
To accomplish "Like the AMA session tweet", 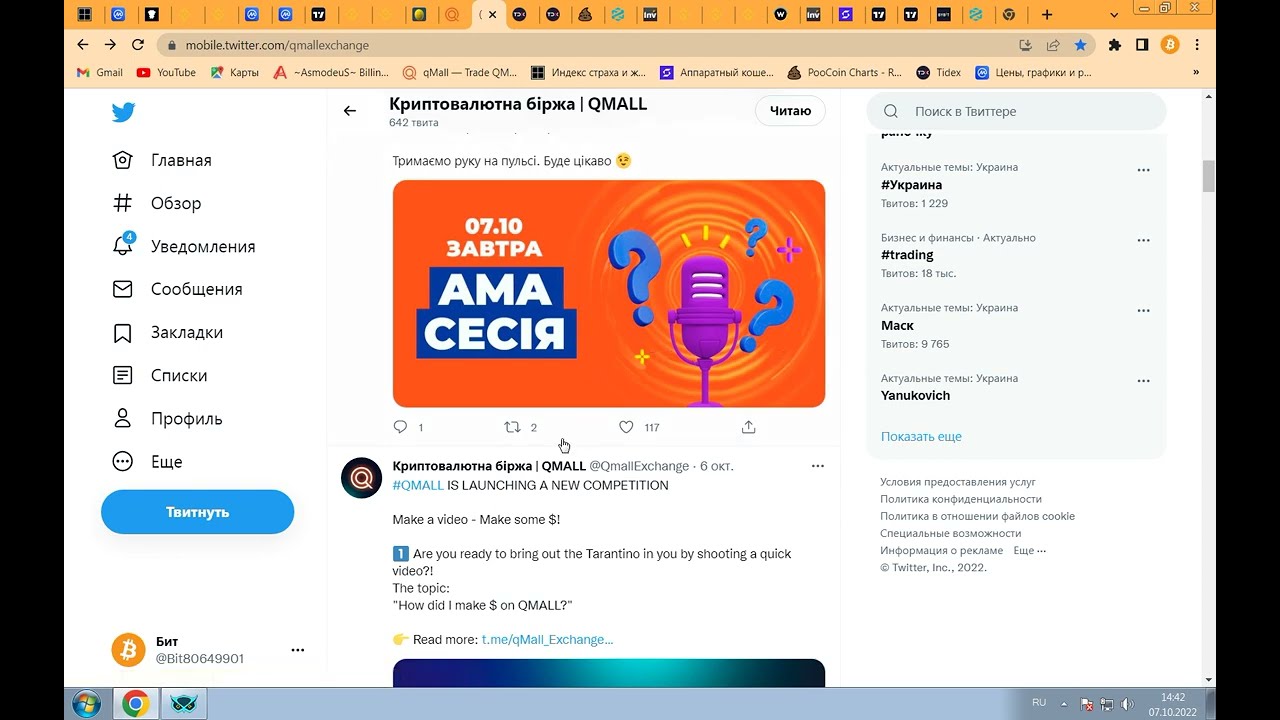I will click(626, 427).
